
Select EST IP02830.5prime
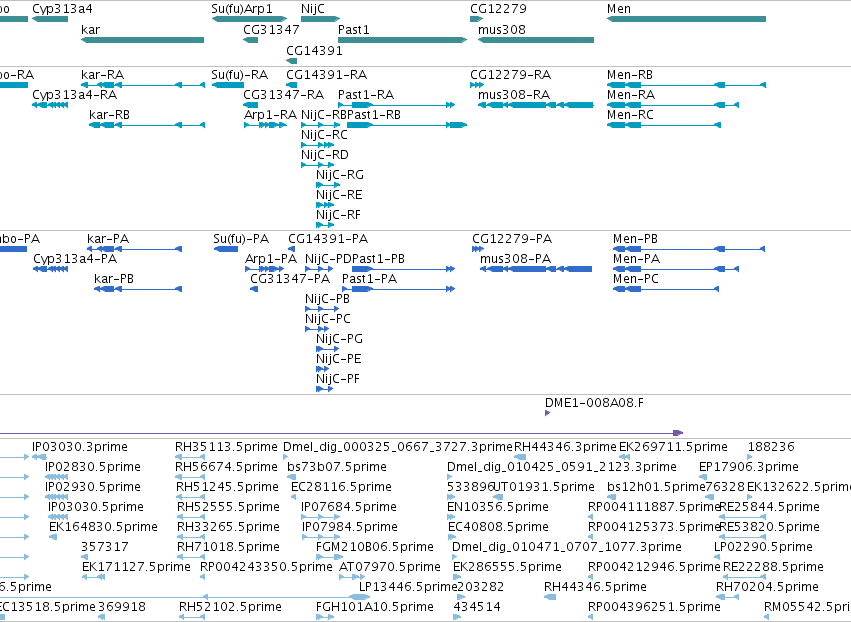[56, 477]
